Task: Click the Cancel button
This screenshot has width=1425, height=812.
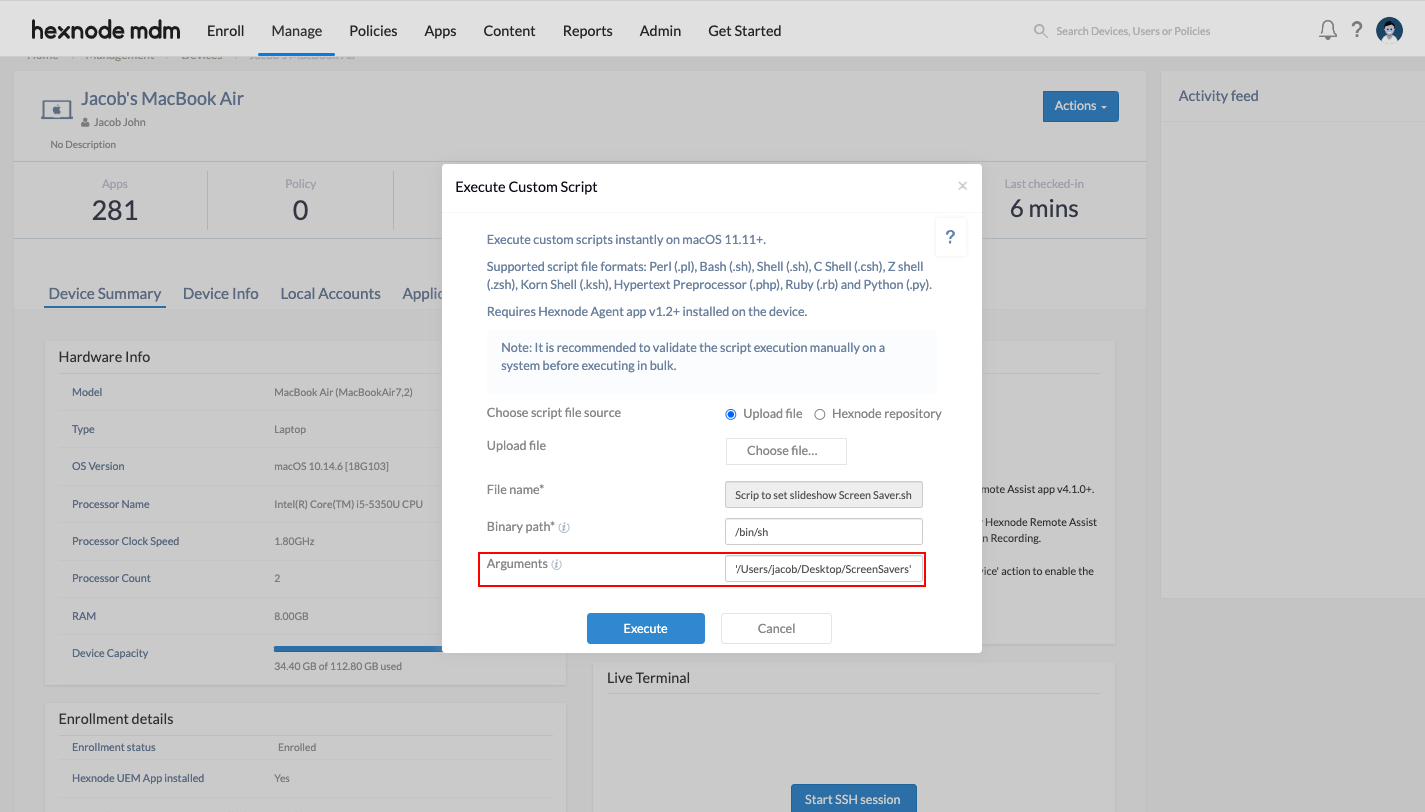Action: (x=776, y=628)
